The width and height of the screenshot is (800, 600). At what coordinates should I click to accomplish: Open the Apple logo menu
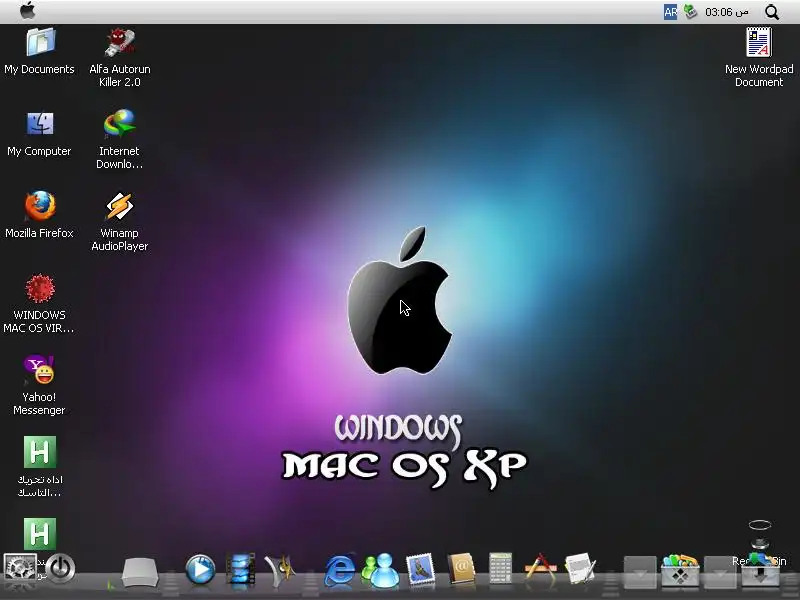point(28,11)
